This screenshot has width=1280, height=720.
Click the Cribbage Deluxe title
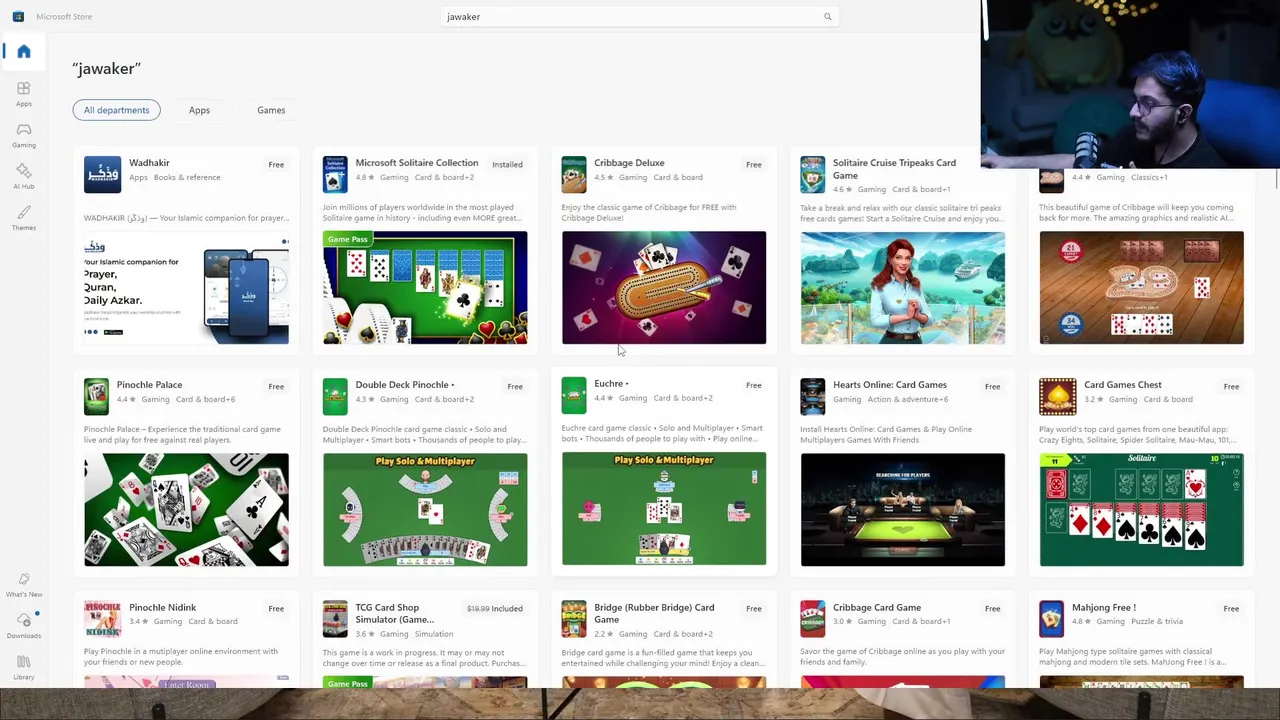pos(629,163)
